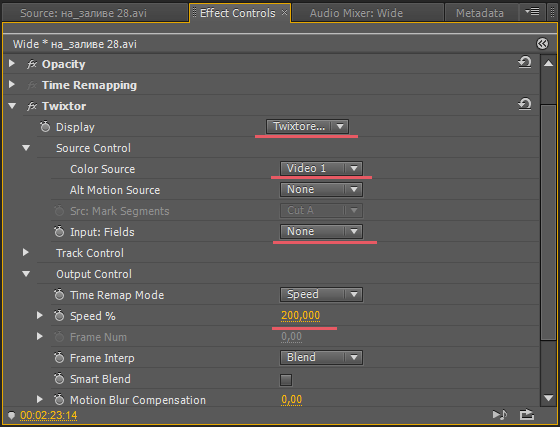Toggle Twixtor fx effect on/off
Image resolution: width=560 pixels, height=427 pixels.
tap(32, 106)
